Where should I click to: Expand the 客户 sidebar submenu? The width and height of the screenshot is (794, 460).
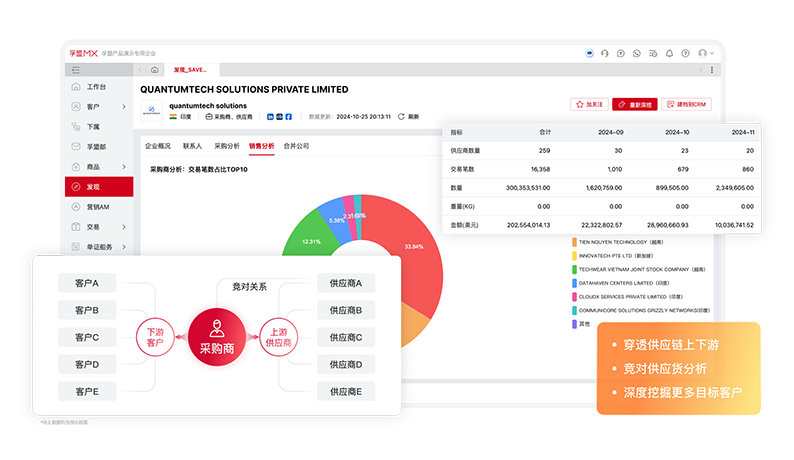click(123, 106)
